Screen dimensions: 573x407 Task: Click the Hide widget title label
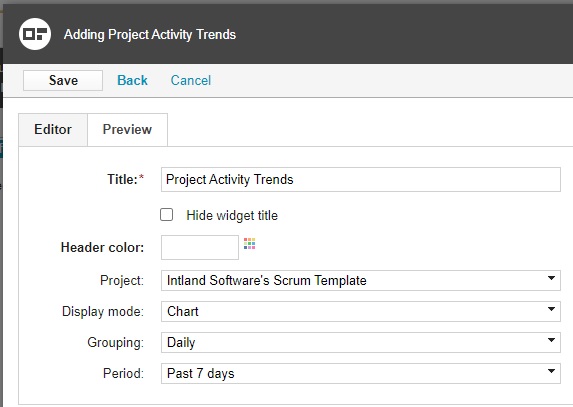(x=232, y=216)
